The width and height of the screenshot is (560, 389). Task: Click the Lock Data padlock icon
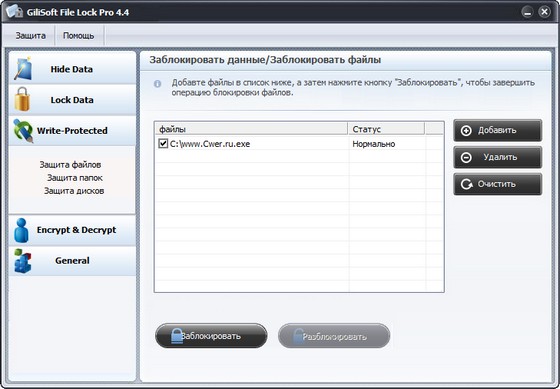(22, 99)
